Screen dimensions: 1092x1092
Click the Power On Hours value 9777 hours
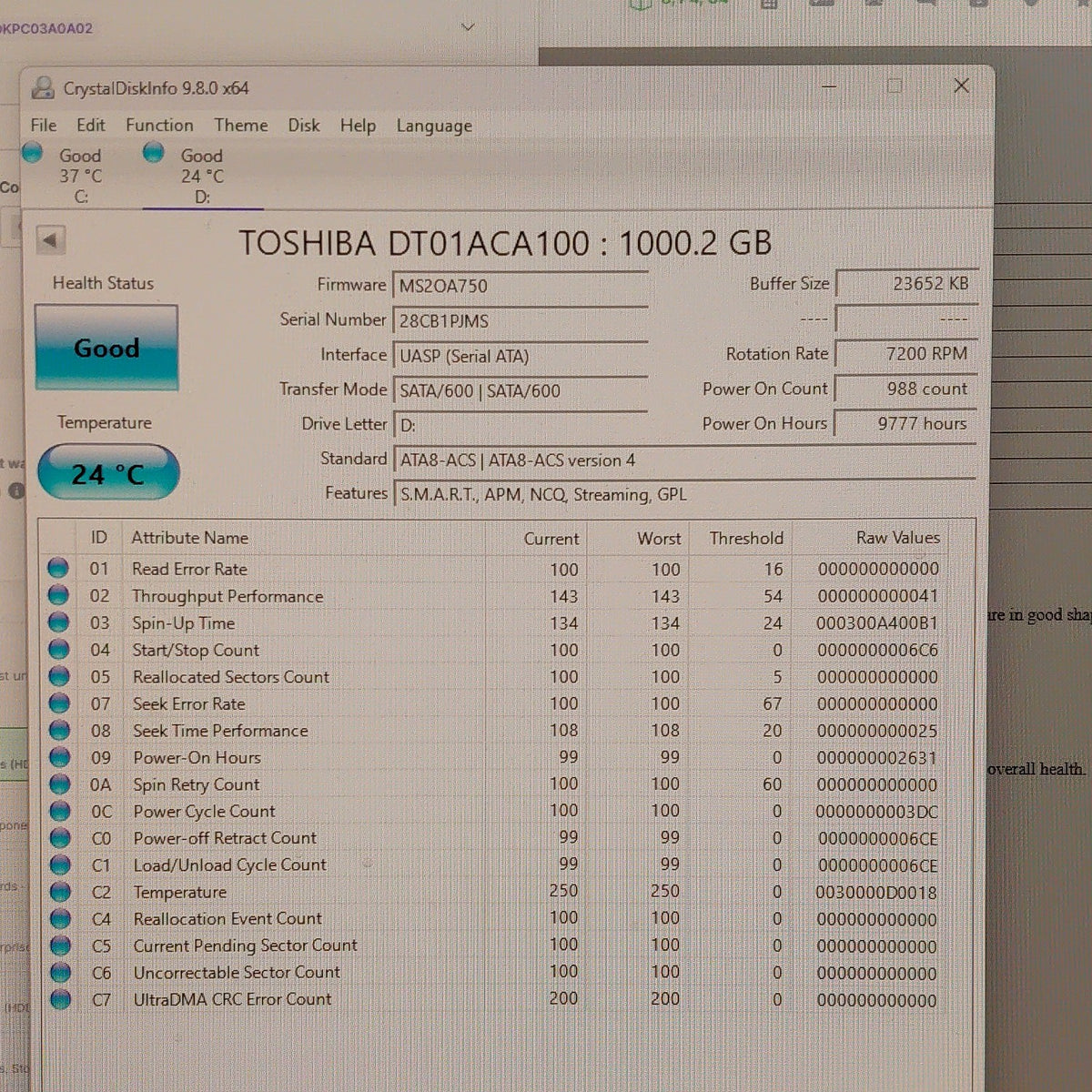click(906, 423)
